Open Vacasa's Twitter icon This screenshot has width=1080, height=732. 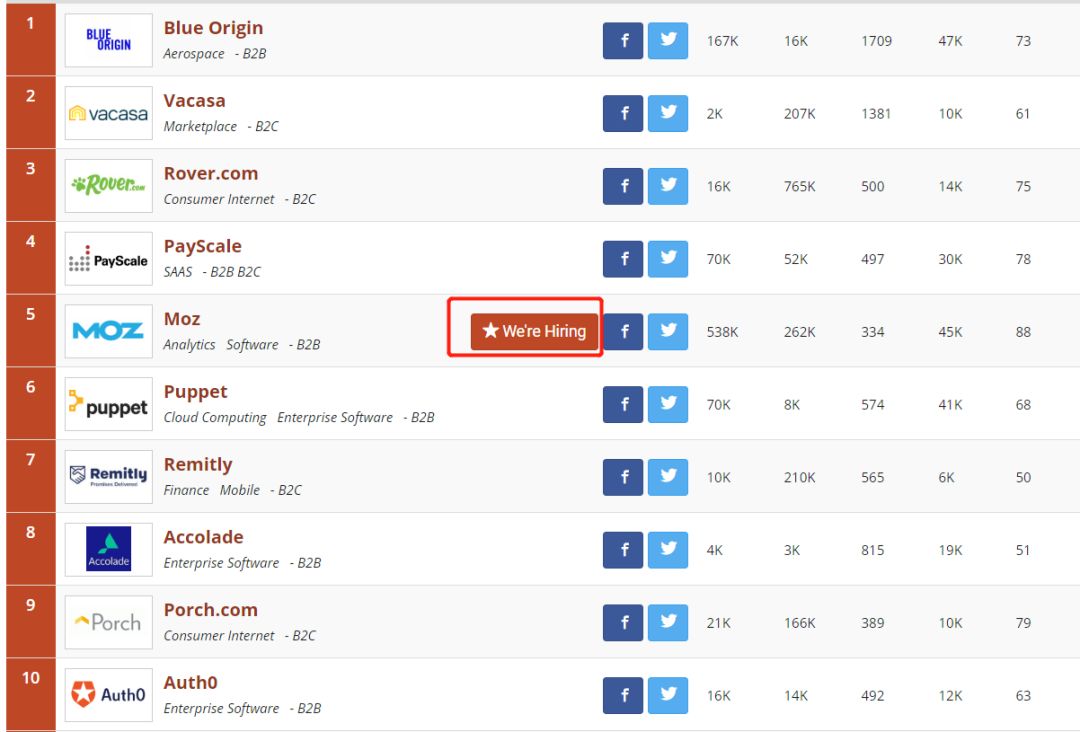pos(667,114)
